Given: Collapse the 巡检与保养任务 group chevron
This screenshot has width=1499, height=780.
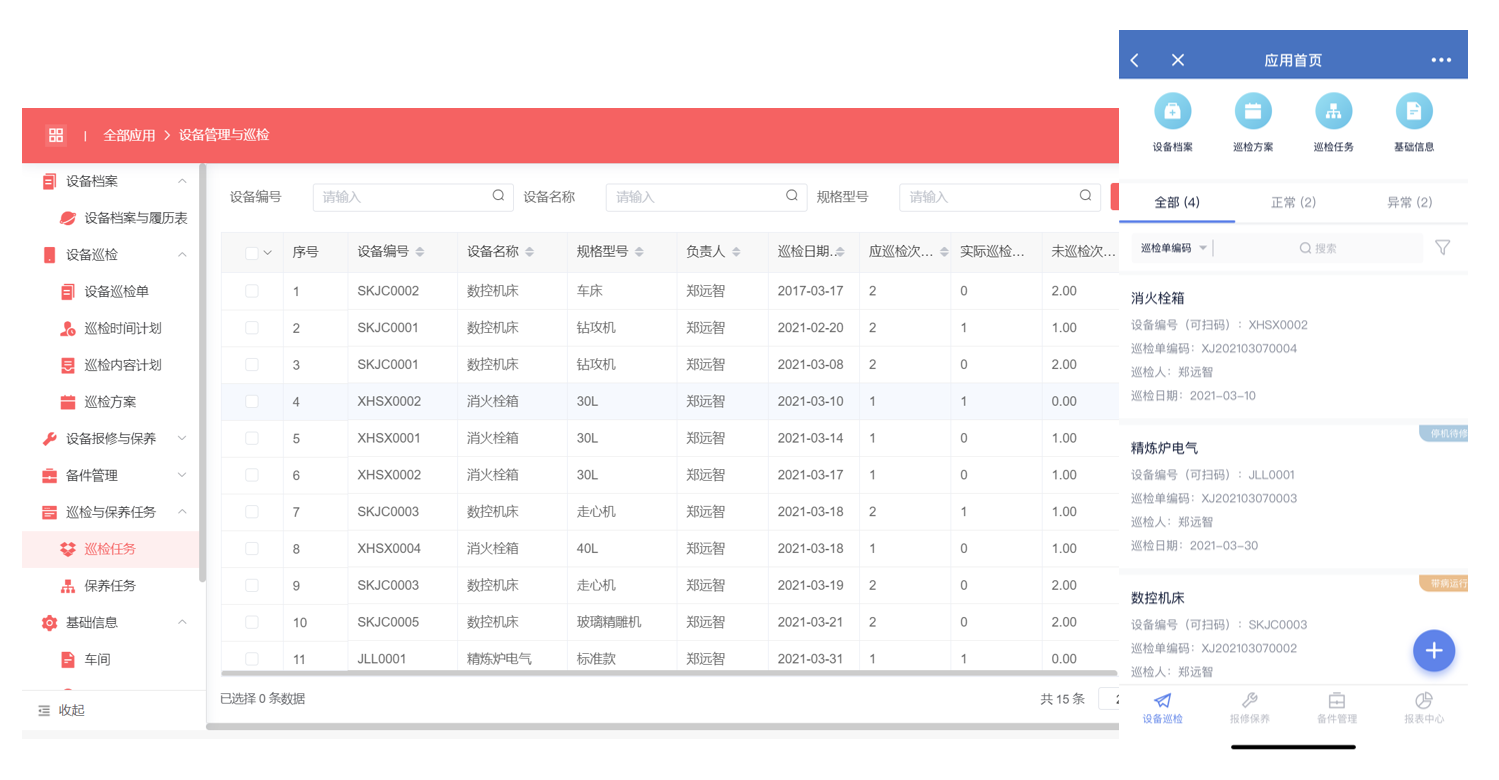Looking at the screenshot, I should point(182,512).
